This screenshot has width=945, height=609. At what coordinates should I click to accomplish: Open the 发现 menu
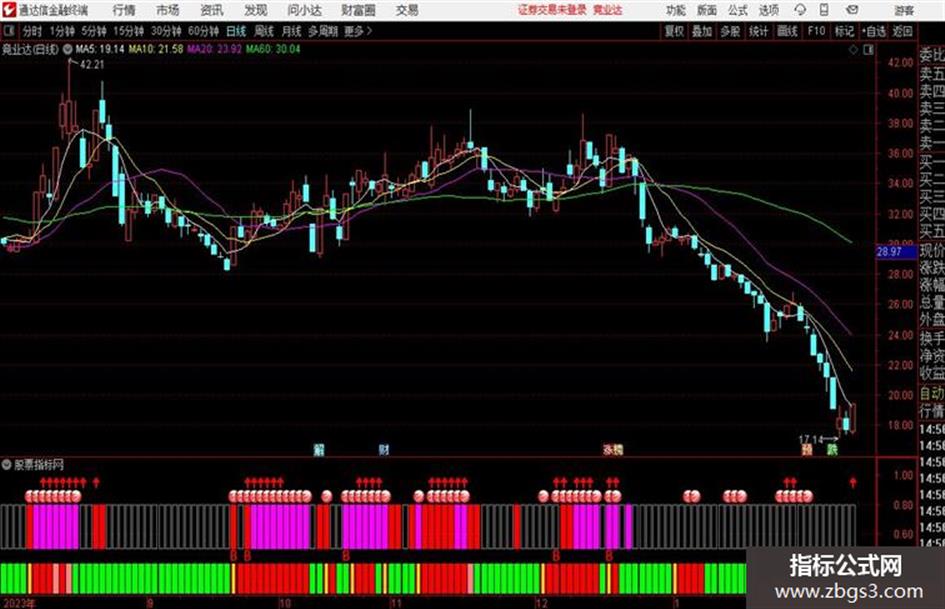pos(256,10)
